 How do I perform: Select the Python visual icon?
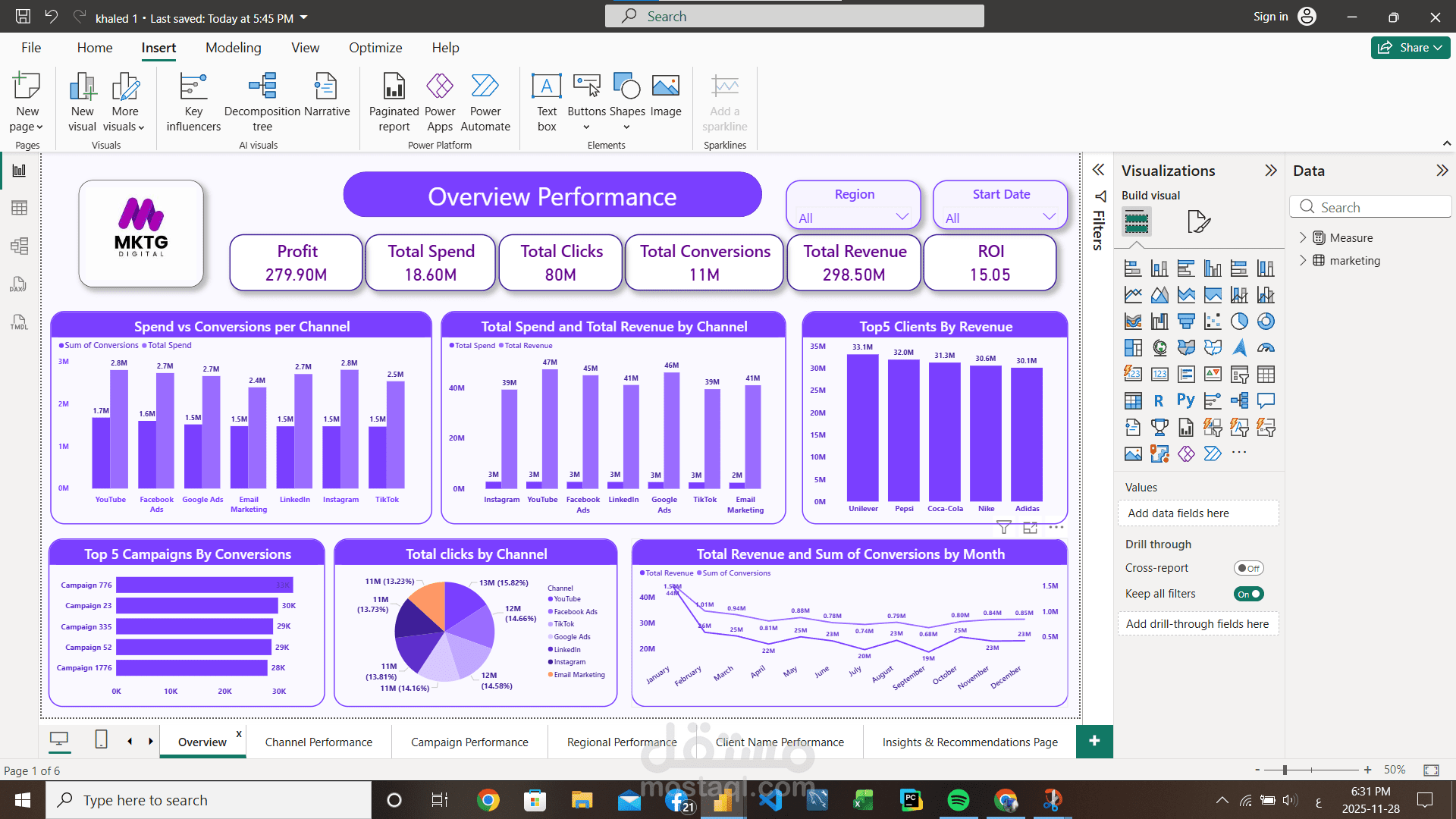point(1186,400)
